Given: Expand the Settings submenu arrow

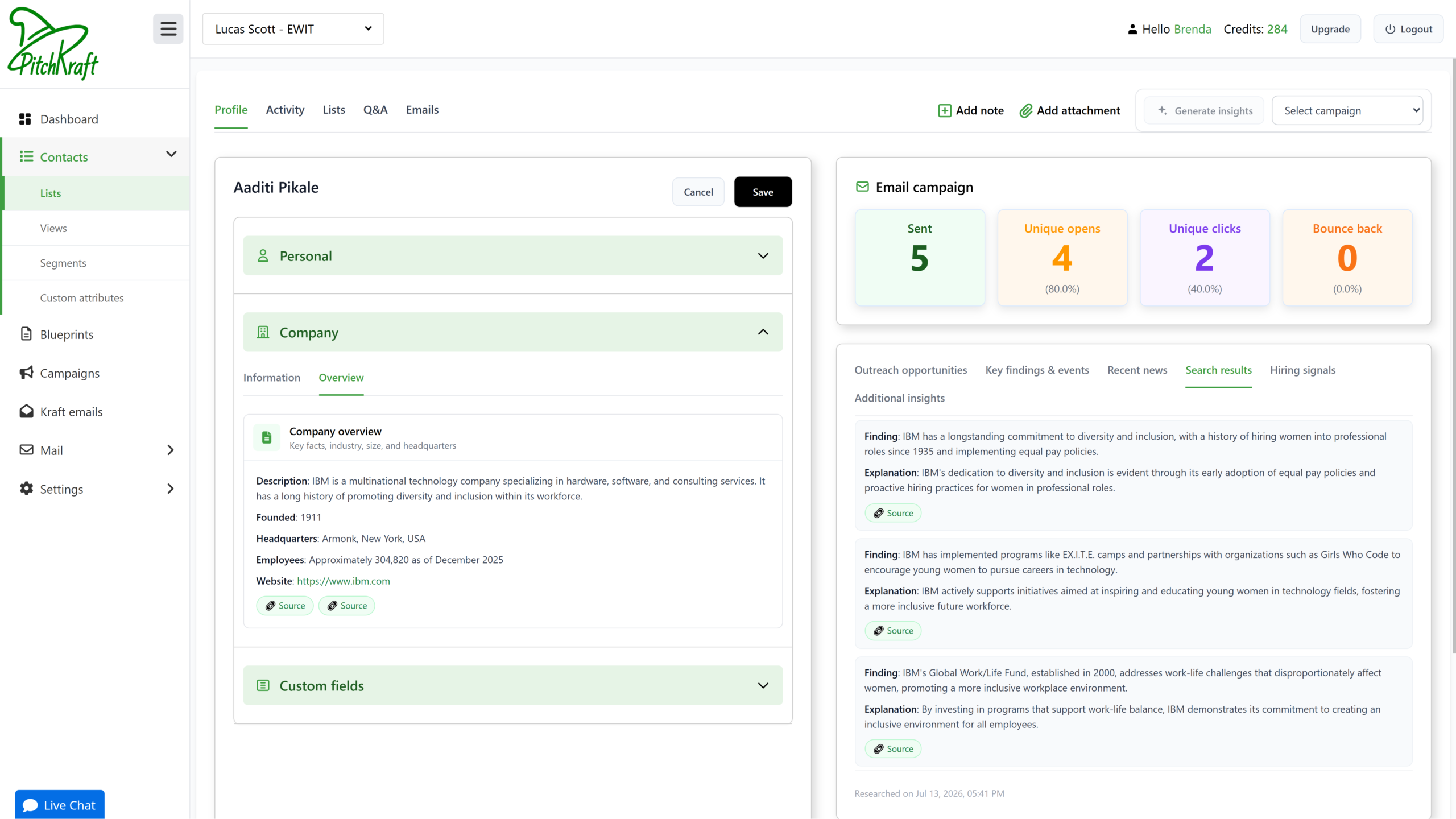Looking at the screenshot, I should click(x=170, y=489).
